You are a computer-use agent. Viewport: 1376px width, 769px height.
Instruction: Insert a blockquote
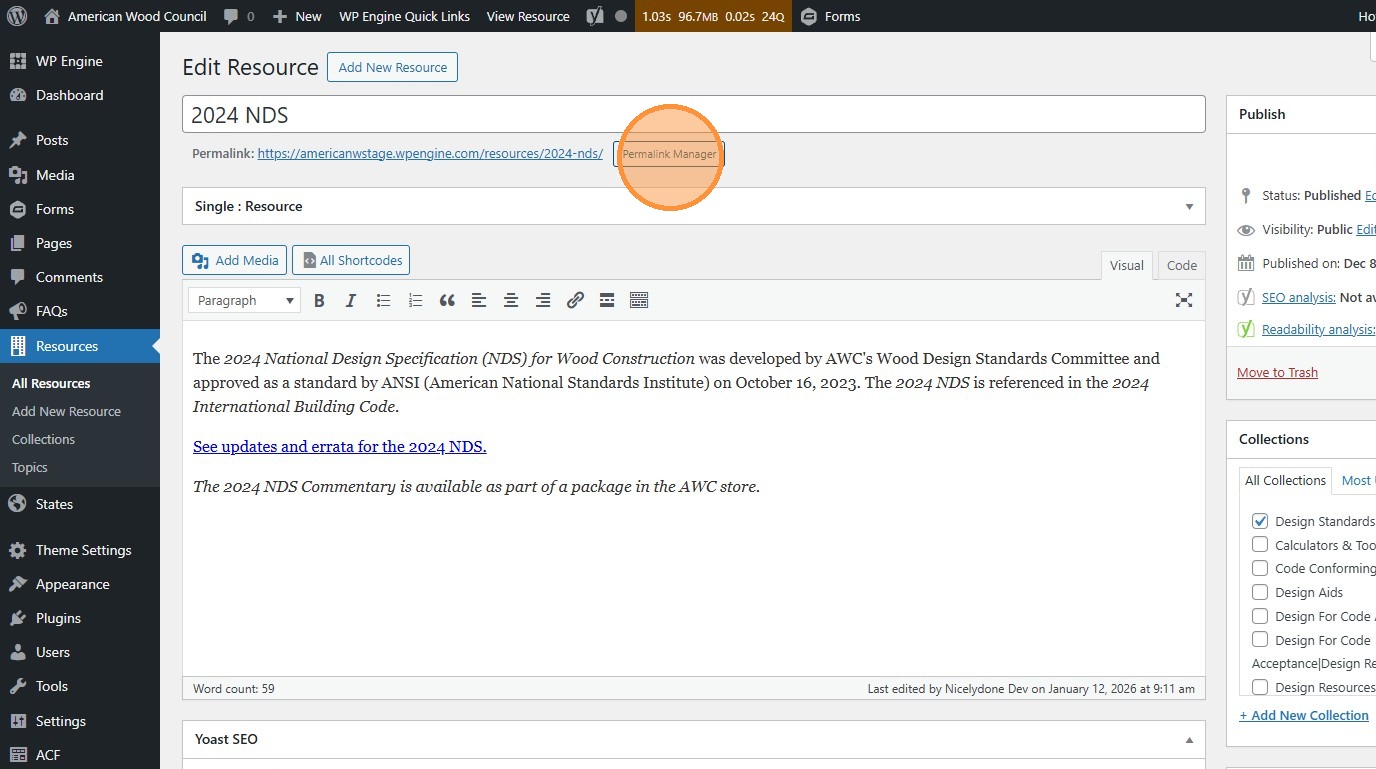point(447,300)
